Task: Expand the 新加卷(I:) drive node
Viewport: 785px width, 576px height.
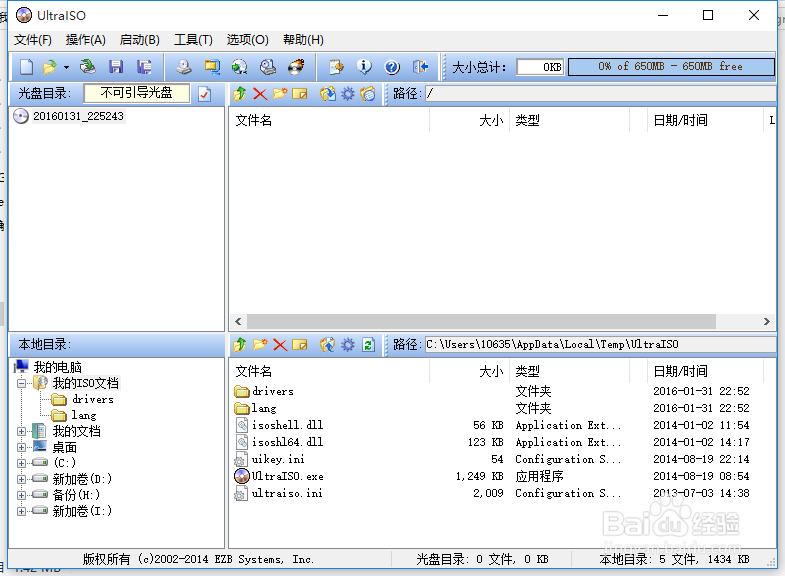Action: coord(21,511)
